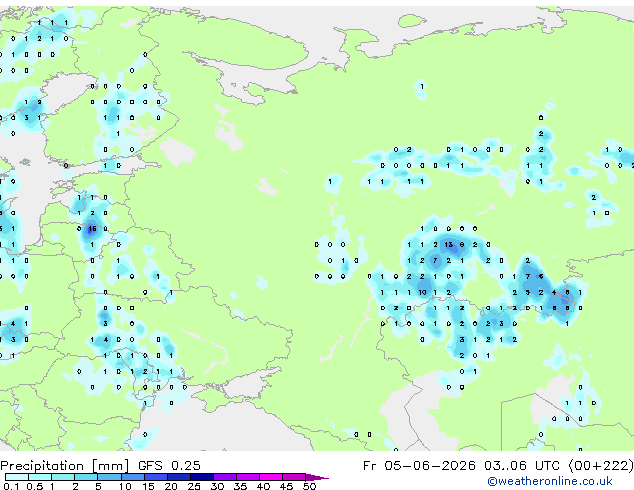The width and height of the screenshot is (634, 490).
Task: Click the legend swatch between 2 and 5
Action: coord(86,477)
